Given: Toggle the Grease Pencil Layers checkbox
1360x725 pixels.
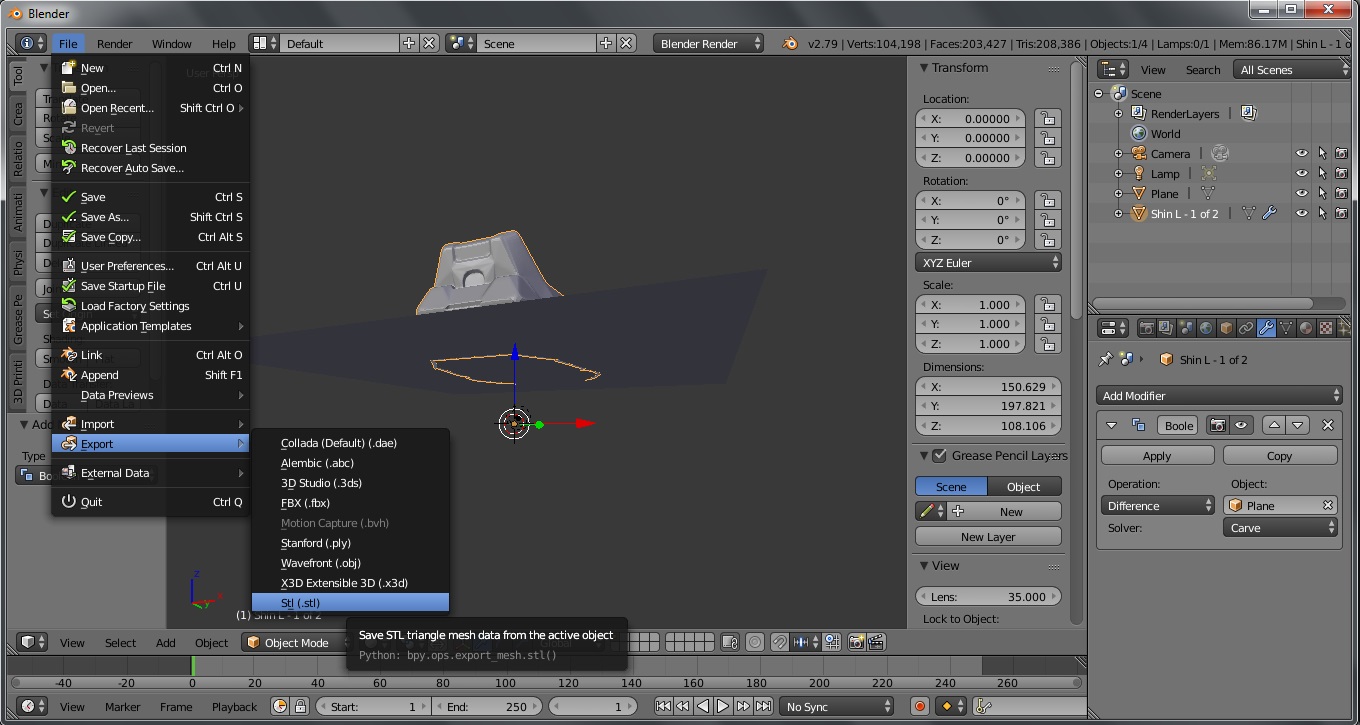Looking at the screenshot, I should pos(939,455).
